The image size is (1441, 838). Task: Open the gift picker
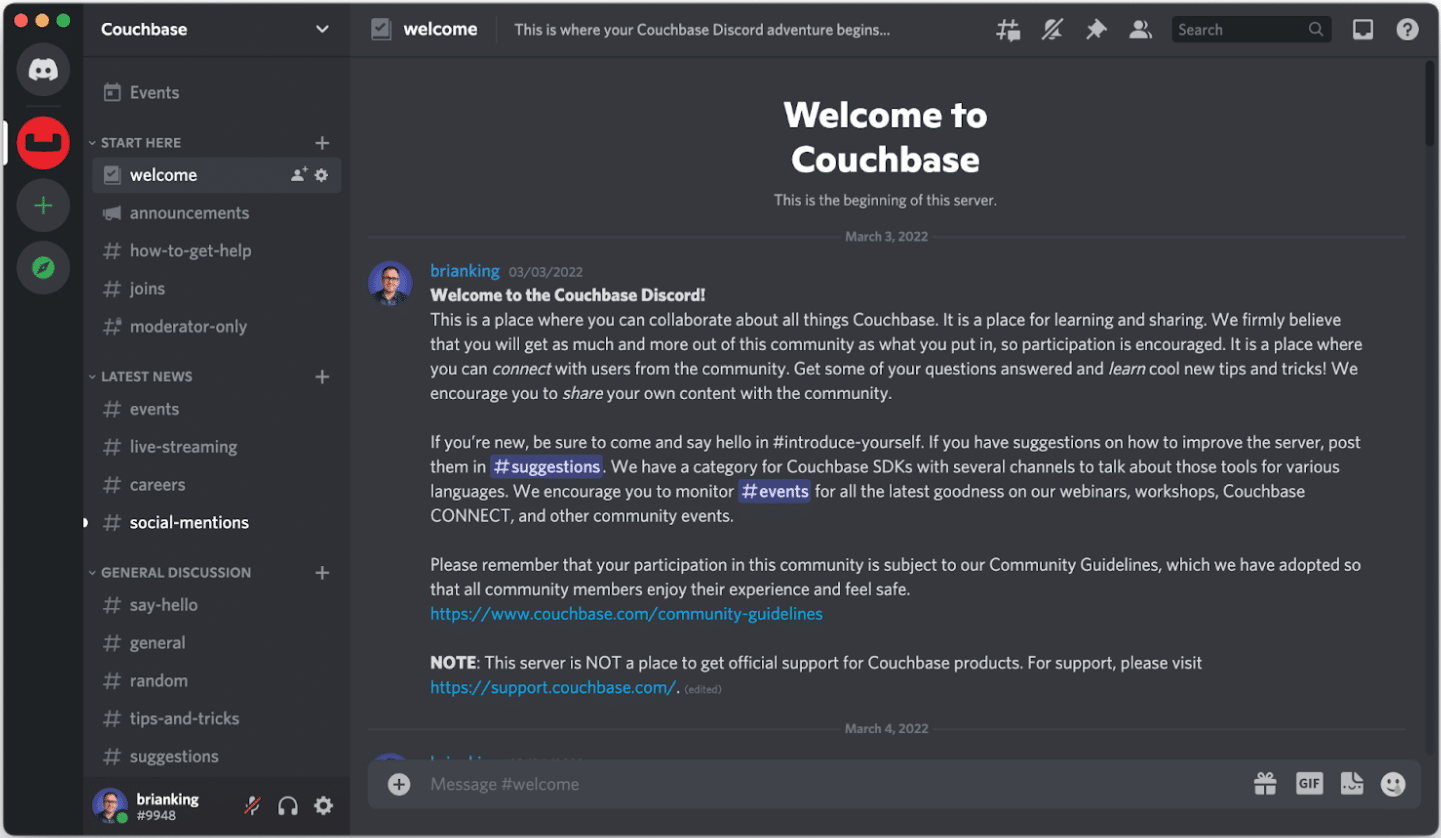(x=1264, y=784)
